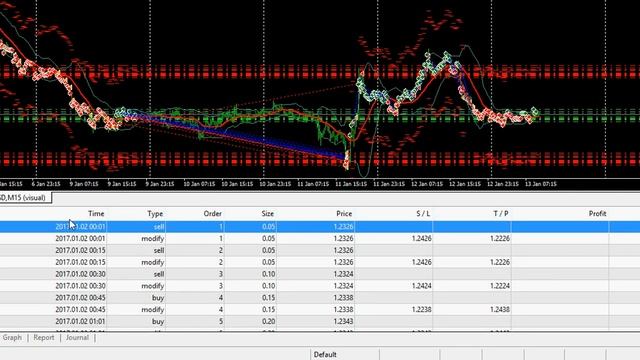Click the 13 Jan 07:15 time axis label
This screenshot has width=640, height=360.
(x=540, y=184)
